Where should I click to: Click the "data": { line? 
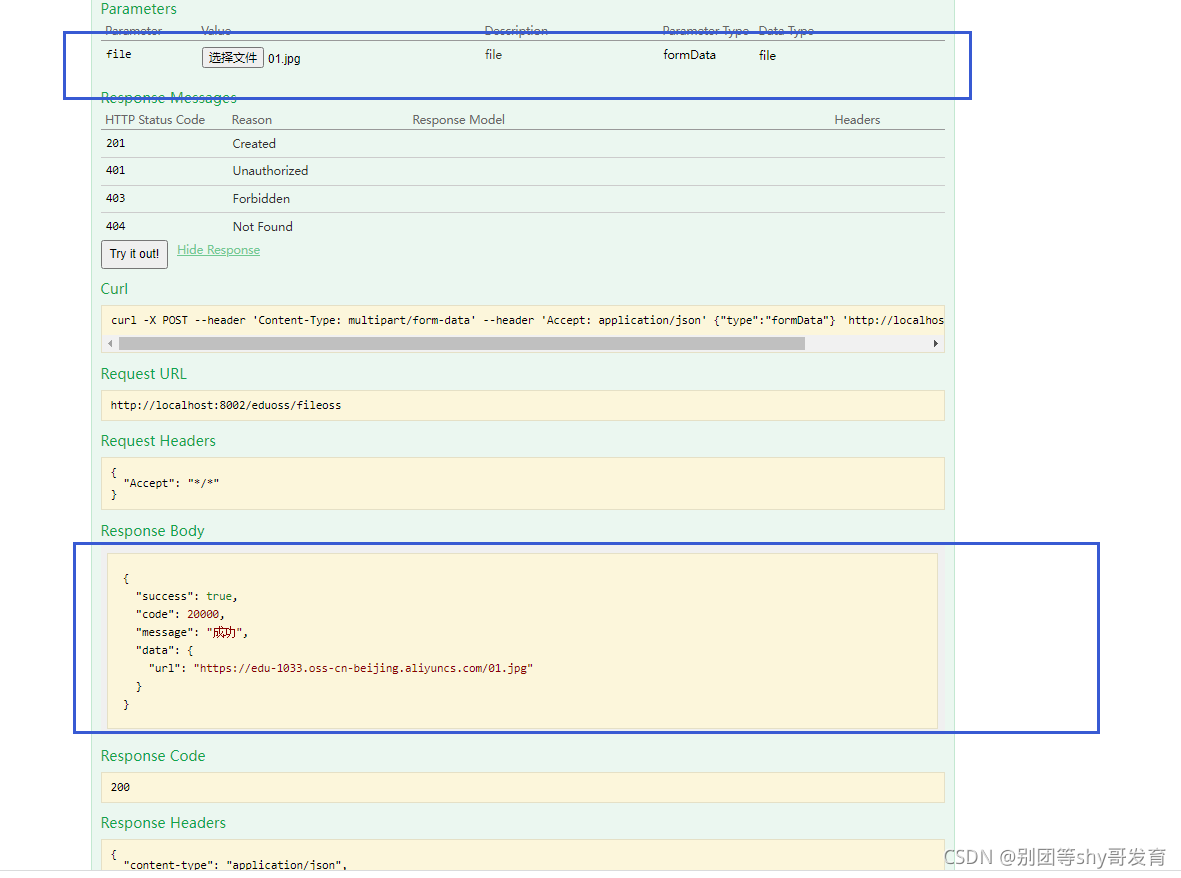coord(164,650)
